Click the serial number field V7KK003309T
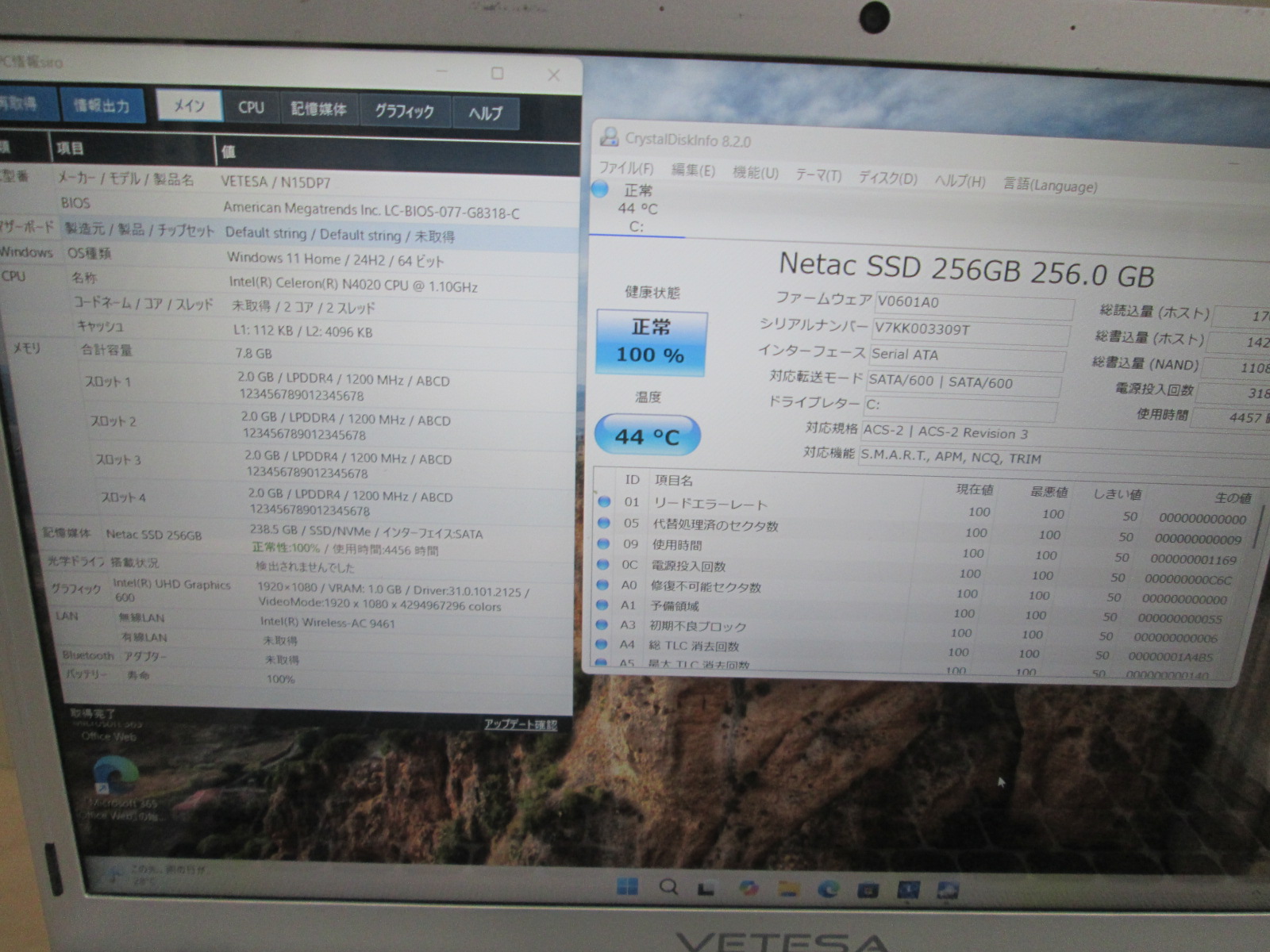 971,330
